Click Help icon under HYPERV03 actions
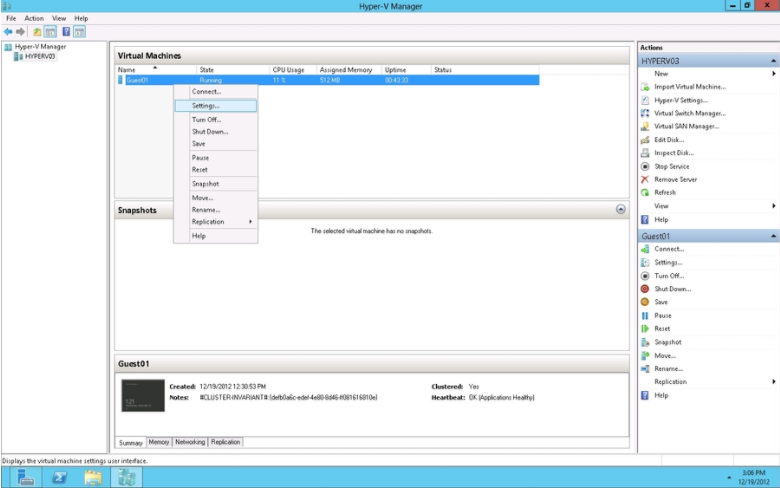Screen dimensions: 780x488 tap(645, 220)
